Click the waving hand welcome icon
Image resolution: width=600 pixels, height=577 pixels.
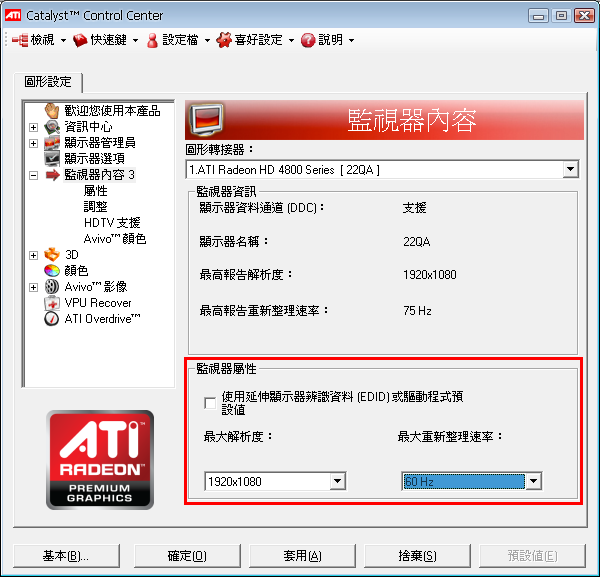[x=52, y=111]
